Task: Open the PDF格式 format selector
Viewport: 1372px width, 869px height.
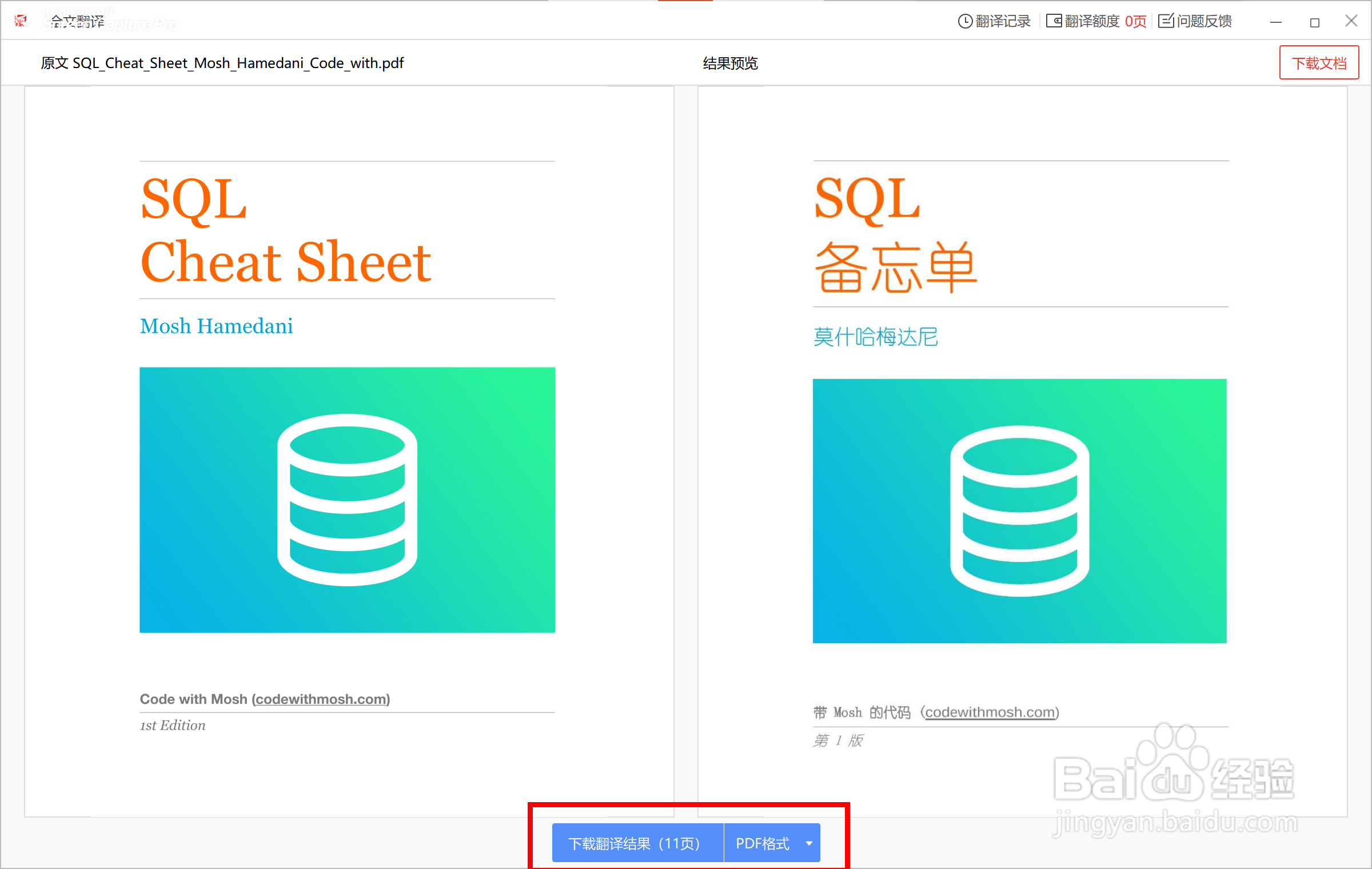Action: [x=763, y=843]
